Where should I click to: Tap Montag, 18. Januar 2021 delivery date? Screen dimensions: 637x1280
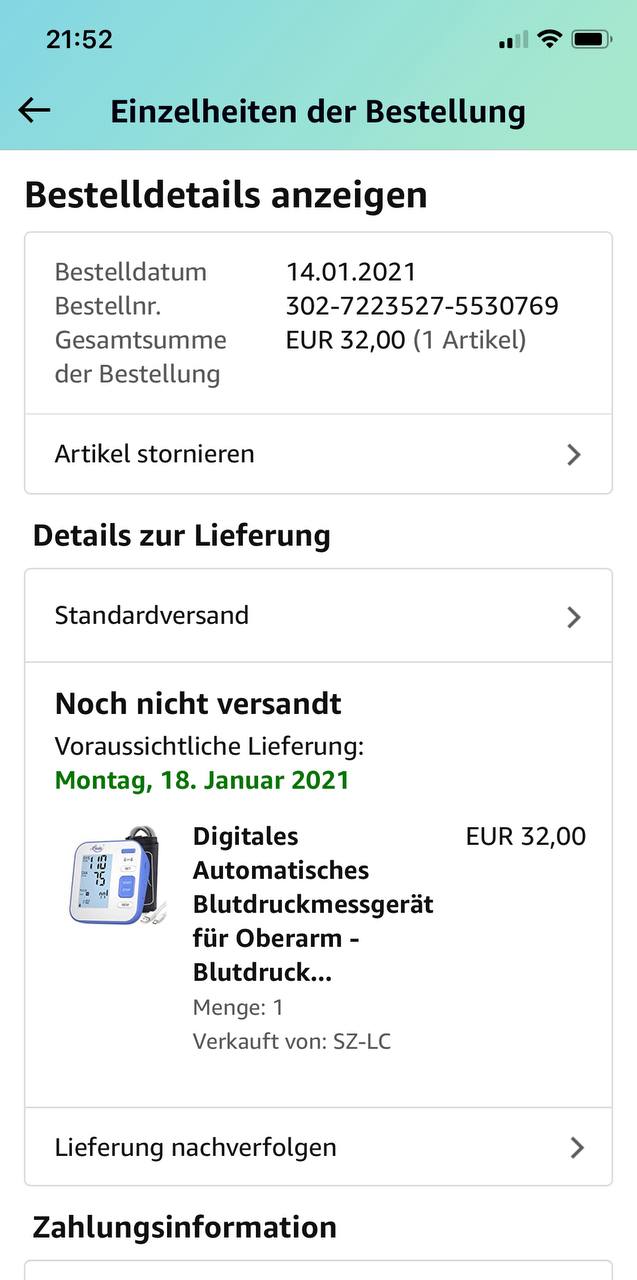(202, 780)
